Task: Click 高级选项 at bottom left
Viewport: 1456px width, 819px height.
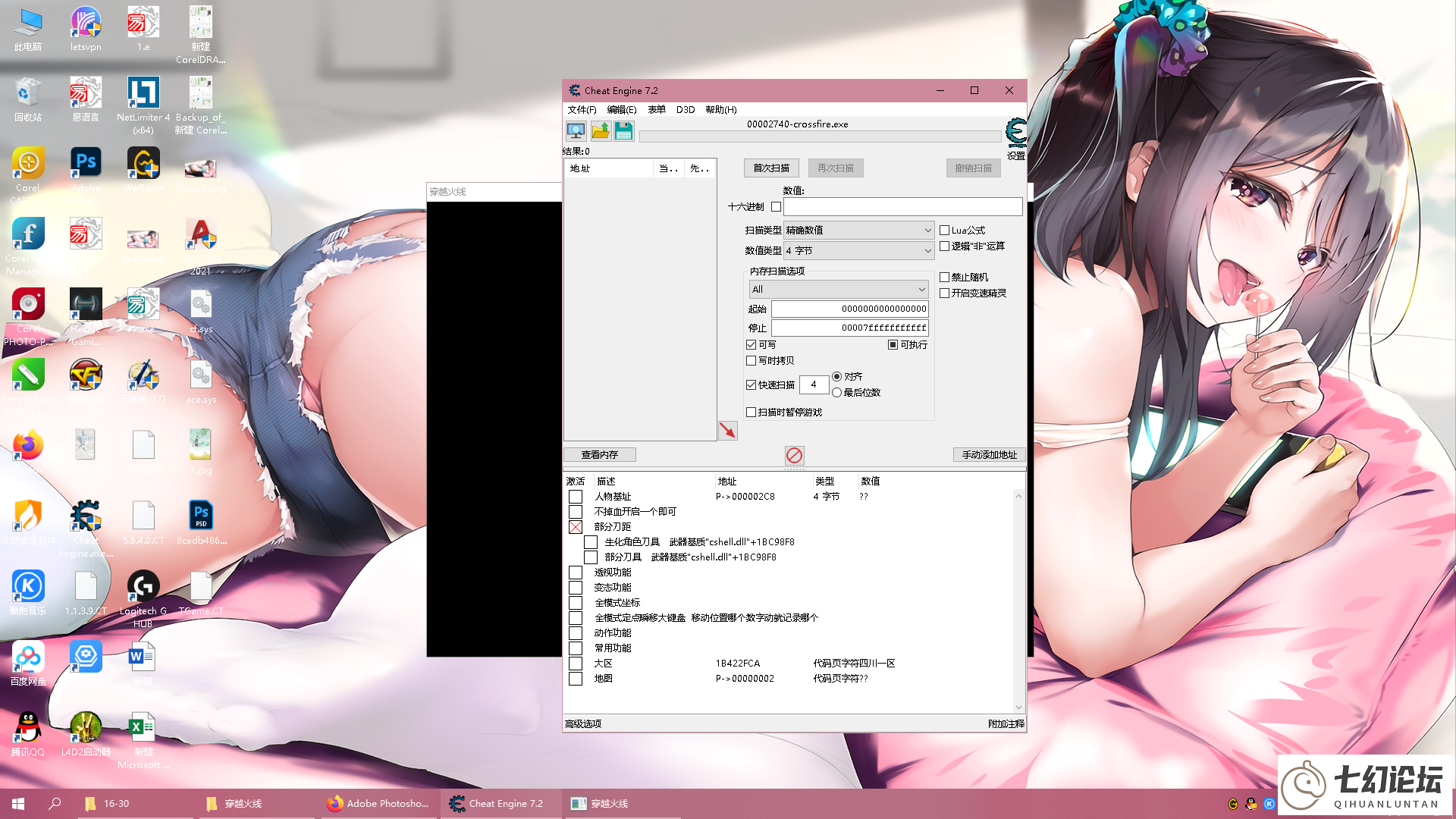Action: 583,723
